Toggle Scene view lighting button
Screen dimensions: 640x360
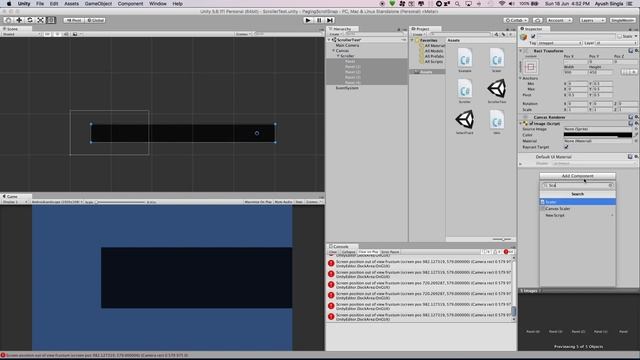click(x=57, y=34)
